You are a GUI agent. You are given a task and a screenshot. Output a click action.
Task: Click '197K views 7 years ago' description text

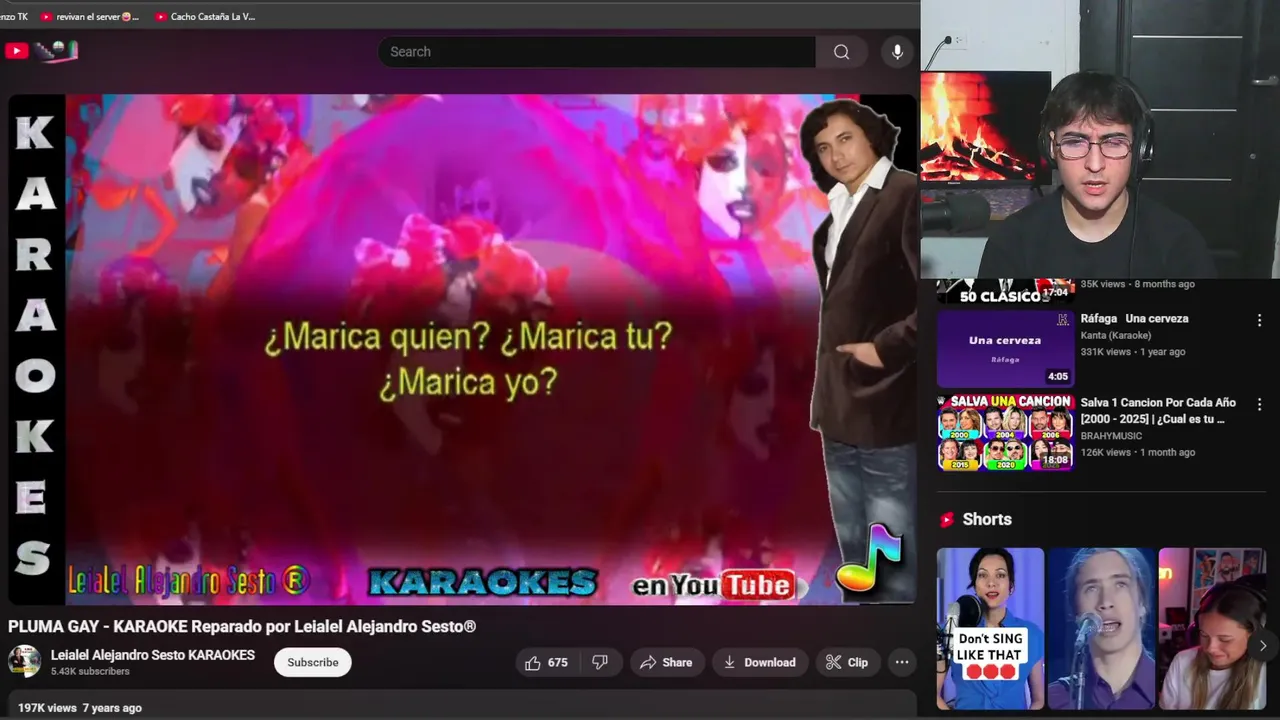coord(80,708)
